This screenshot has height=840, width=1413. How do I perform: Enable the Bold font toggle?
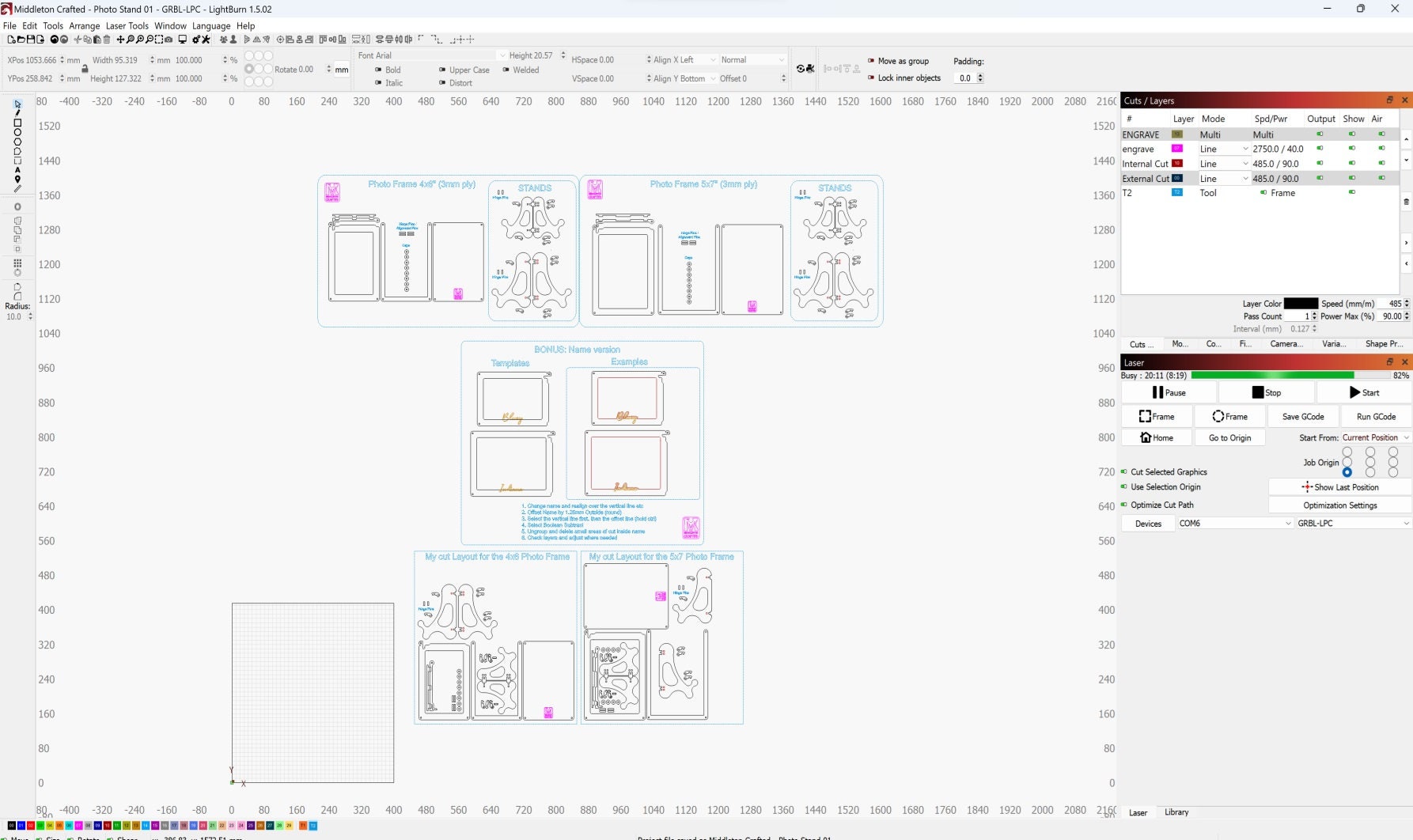(378, 70)
